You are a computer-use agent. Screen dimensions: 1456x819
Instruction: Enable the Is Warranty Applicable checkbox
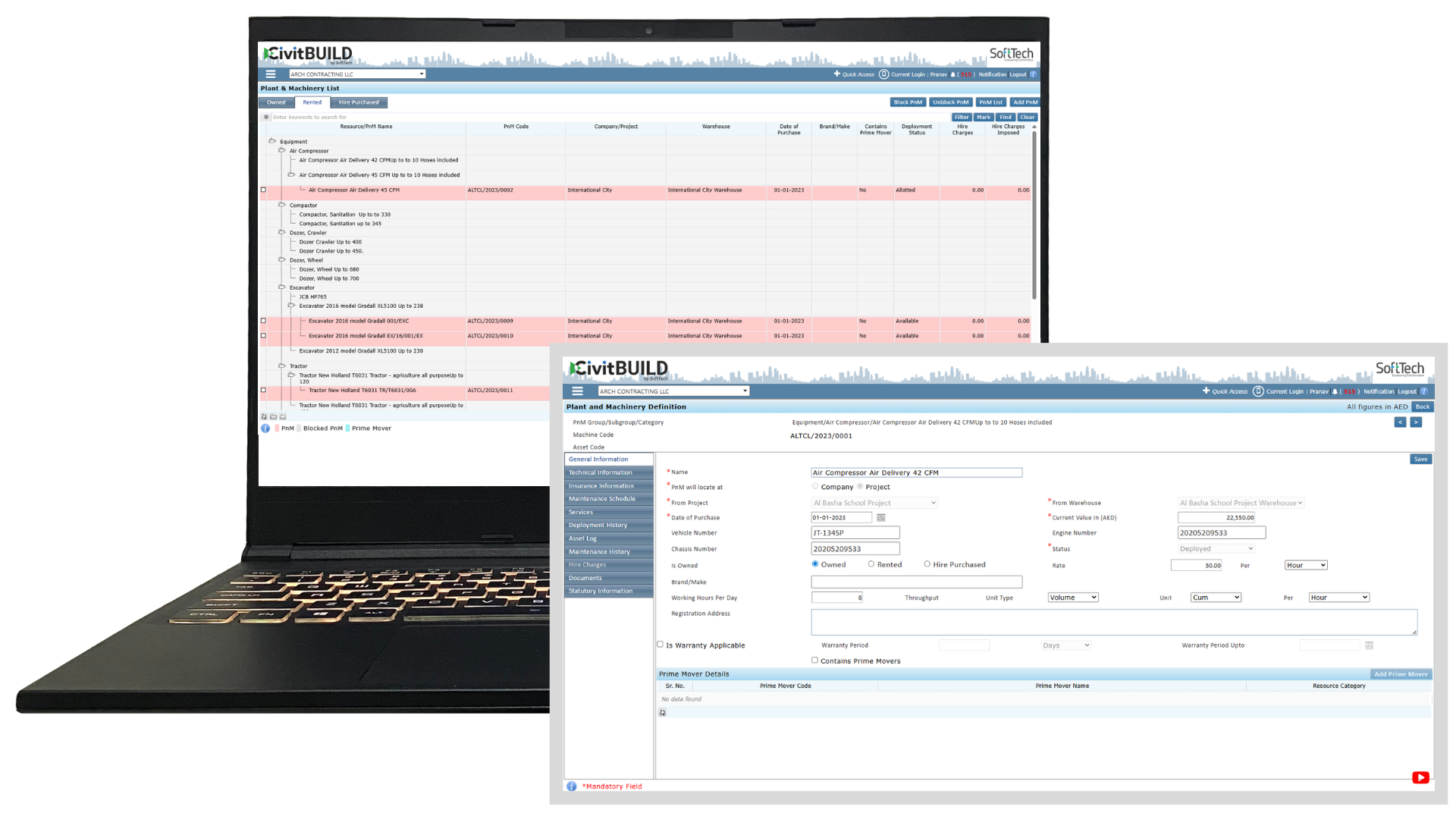[660, 645]
